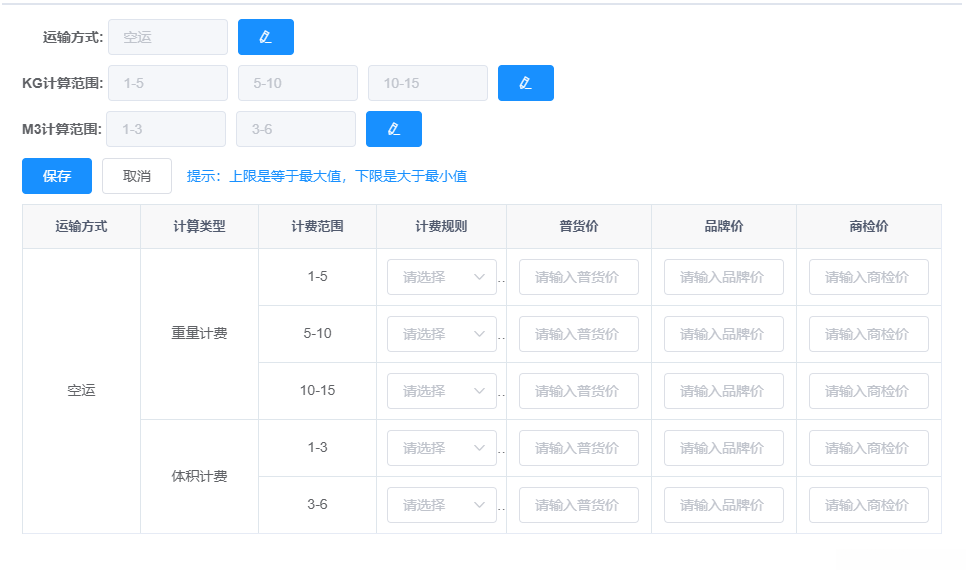Select the 1-5 KG range input box
This screenshot has height=579, width=977.
[x=167, y=83]
